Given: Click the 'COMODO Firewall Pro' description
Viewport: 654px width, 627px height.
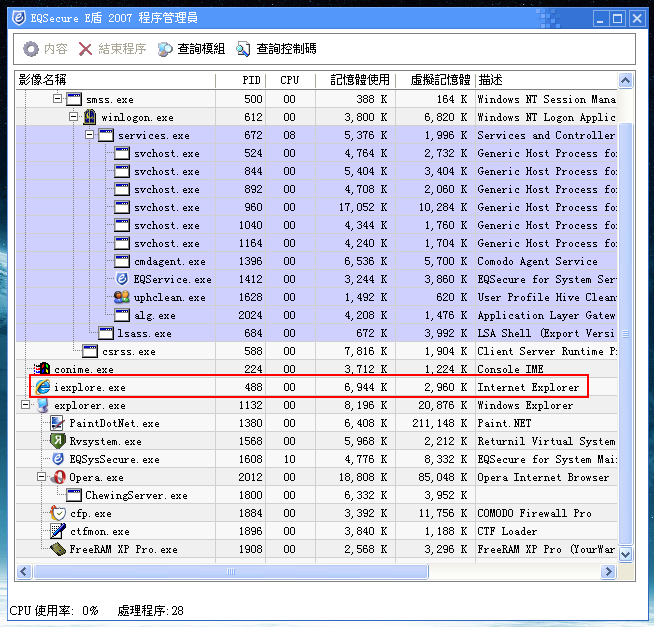Looking at the screenshot, I should tap(534, 513).
